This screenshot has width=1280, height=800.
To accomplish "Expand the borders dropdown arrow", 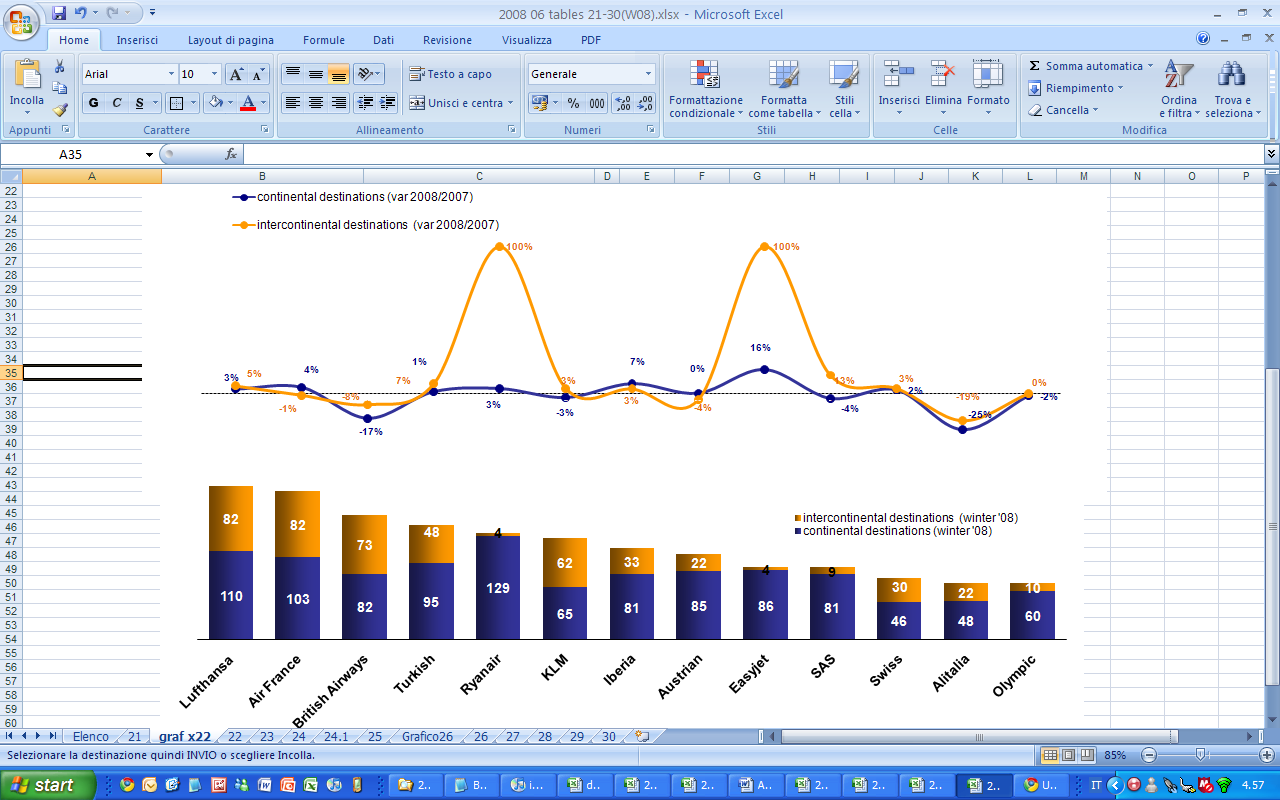I will tap(193, 102).
